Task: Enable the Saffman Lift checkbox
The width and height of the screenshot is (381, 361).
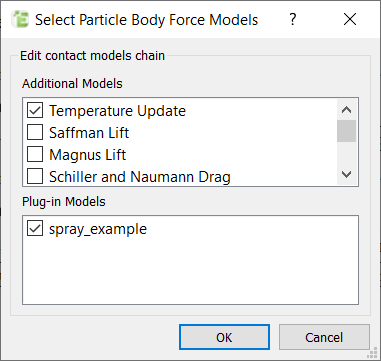Action: 35,133
